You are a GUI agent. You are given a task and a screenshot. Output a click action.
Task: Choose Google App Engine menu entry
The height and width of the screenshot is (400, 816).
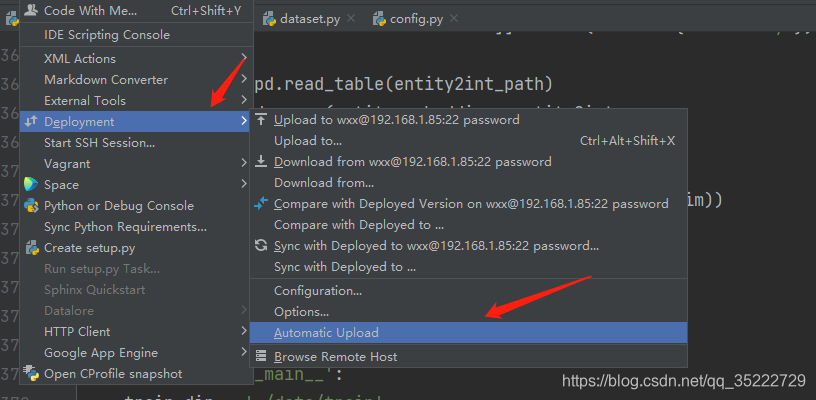coord(136,353)
